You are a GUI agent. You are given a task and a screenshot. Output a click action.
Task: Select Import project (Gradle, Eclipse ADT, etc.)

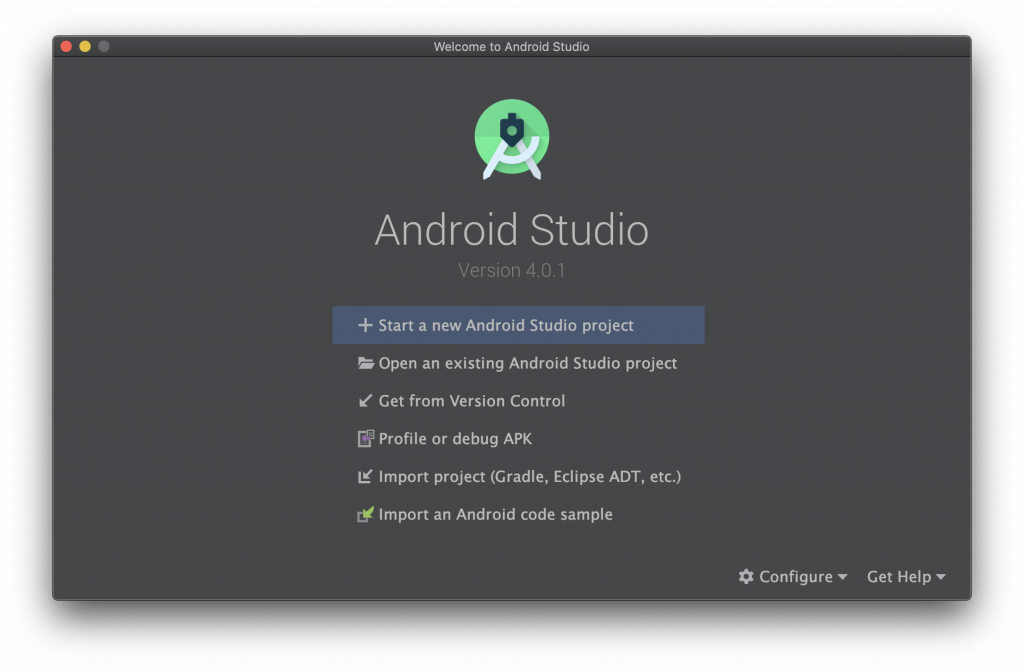pyautogui.click(x=519, y=477)
